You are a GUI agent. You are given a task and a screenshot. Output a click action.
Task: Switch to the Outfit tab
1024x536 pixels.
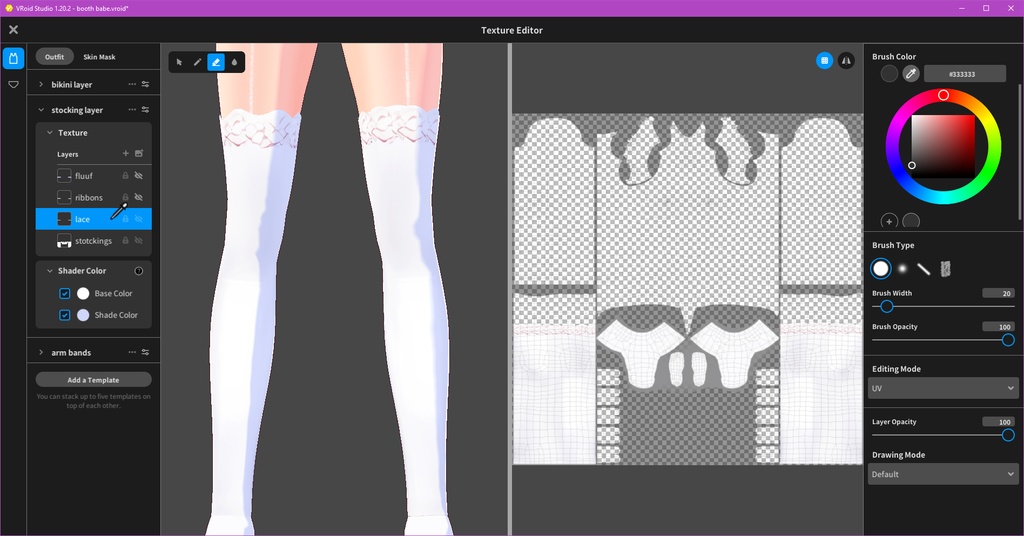[x=54, y=57]
